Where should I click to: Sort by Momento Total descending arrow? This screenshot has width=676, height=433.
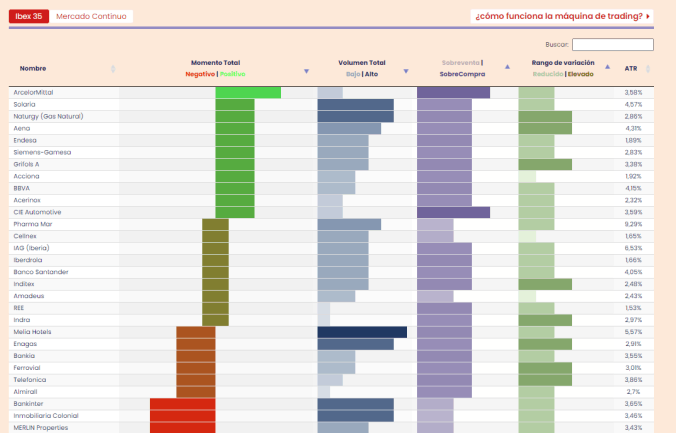(x=307, y=71)
